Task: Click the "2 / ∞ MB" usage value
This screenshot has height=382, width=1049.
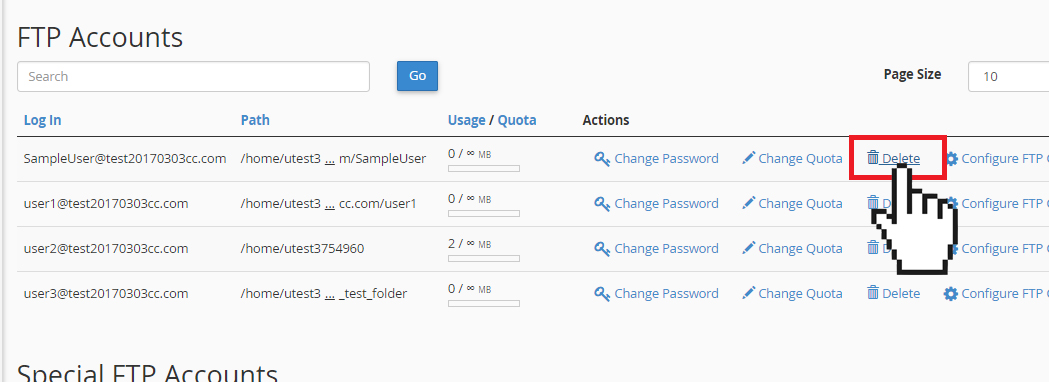Action: coord(470,244)
